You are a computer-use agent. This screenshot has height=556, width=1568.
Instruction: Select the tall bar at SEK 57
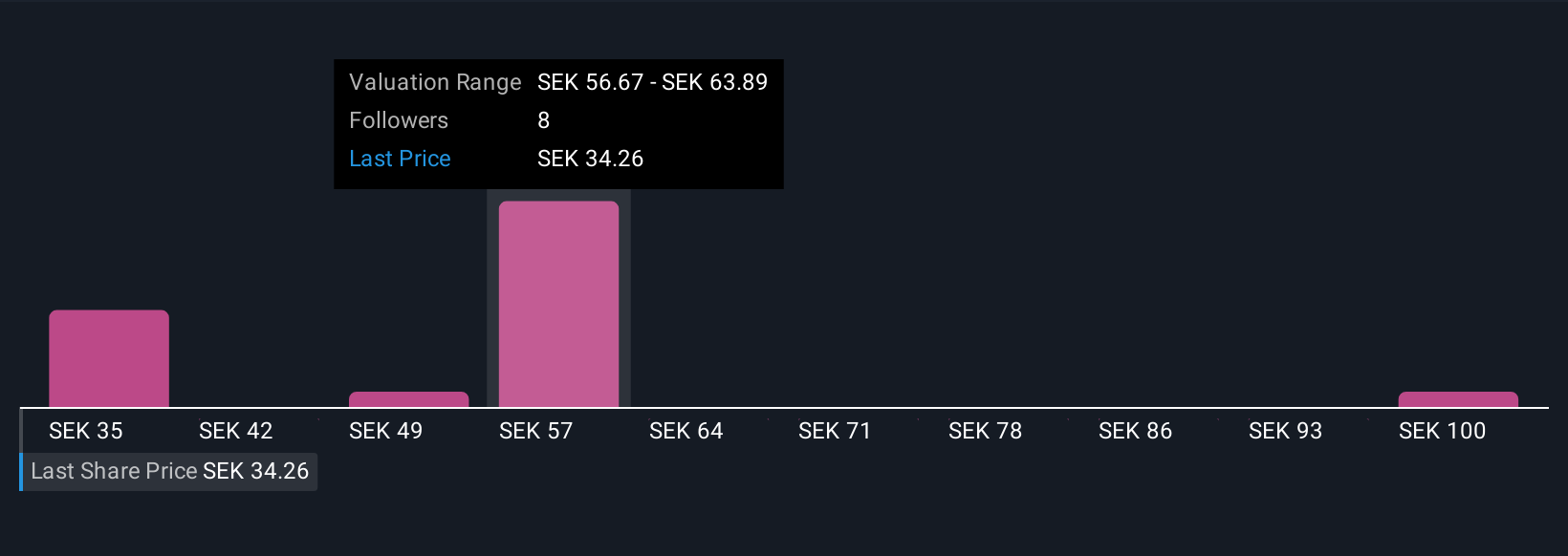[x=558, y=304]
